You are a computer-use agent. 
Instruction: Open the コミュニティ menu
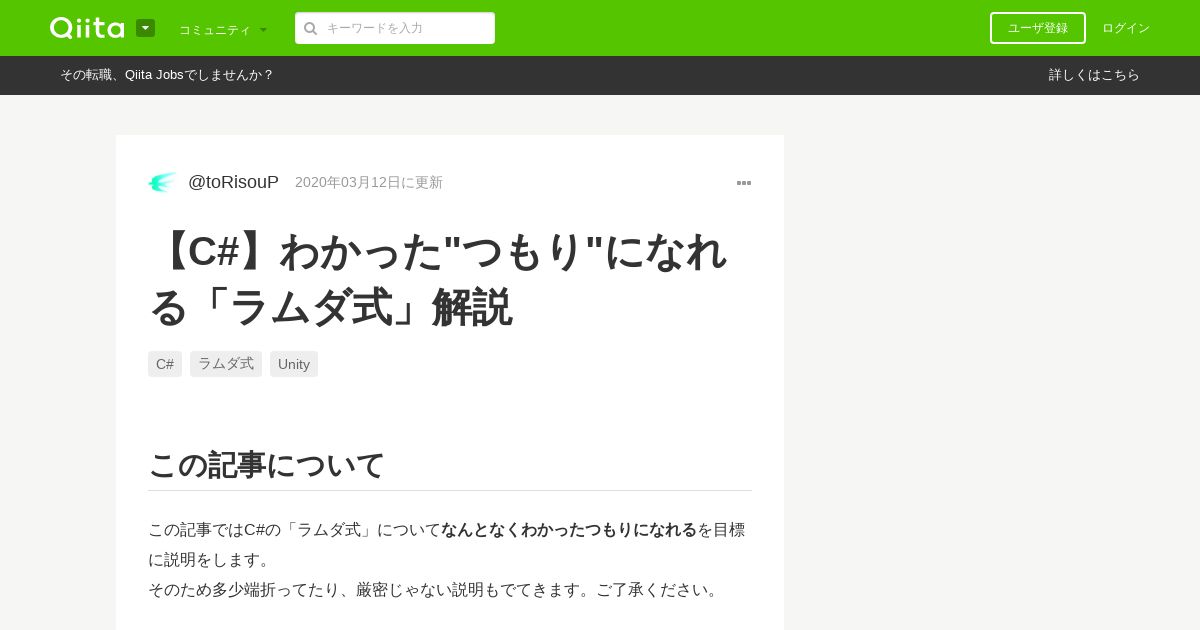pyautogui.click(x=223, y=29)
